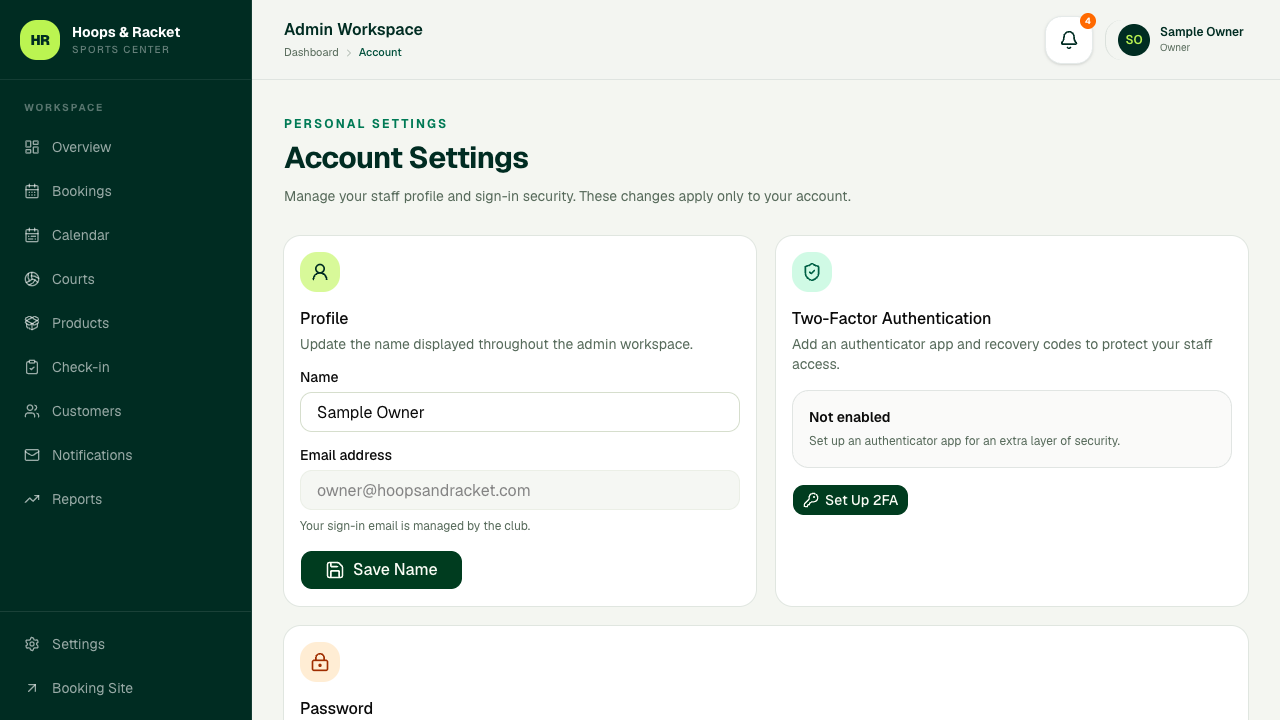This screenshot has width=1280, height=720.
Task: Click the Account breadcrumb
Action: [x=380, y=52]
